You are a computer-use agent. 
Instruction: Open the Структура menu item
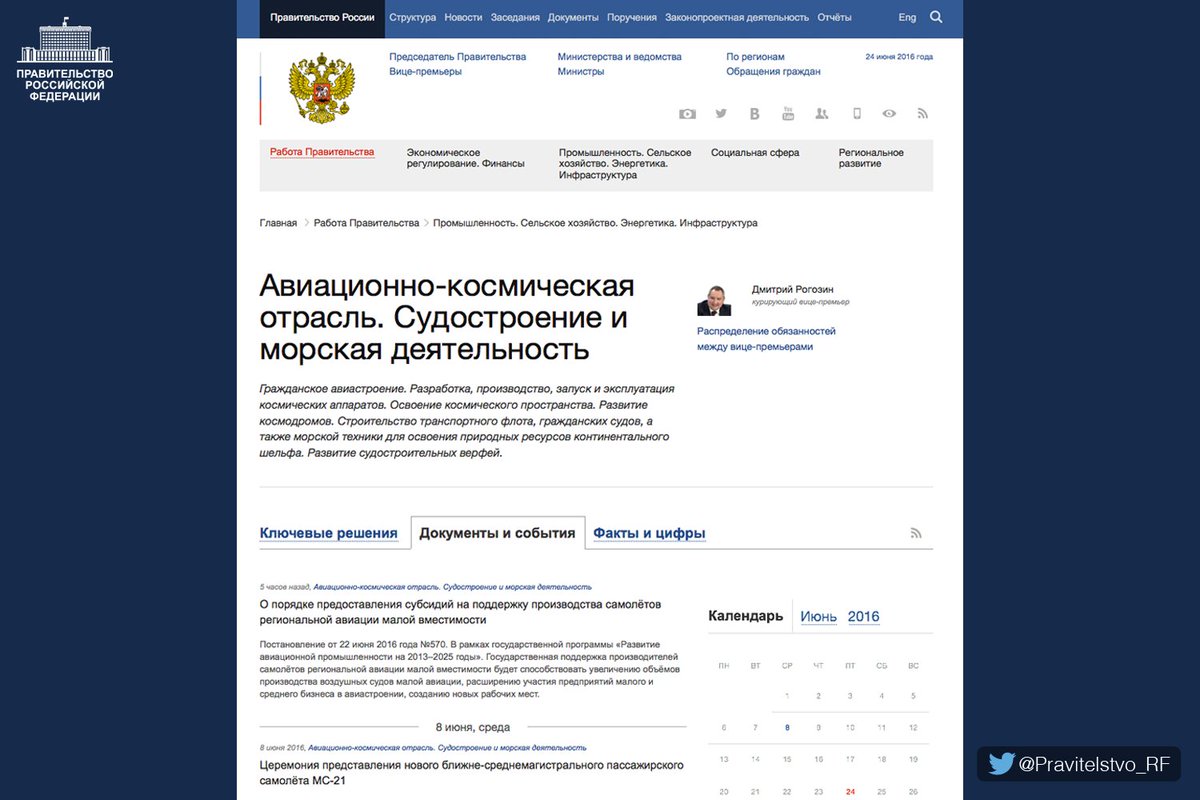[413, 18]
